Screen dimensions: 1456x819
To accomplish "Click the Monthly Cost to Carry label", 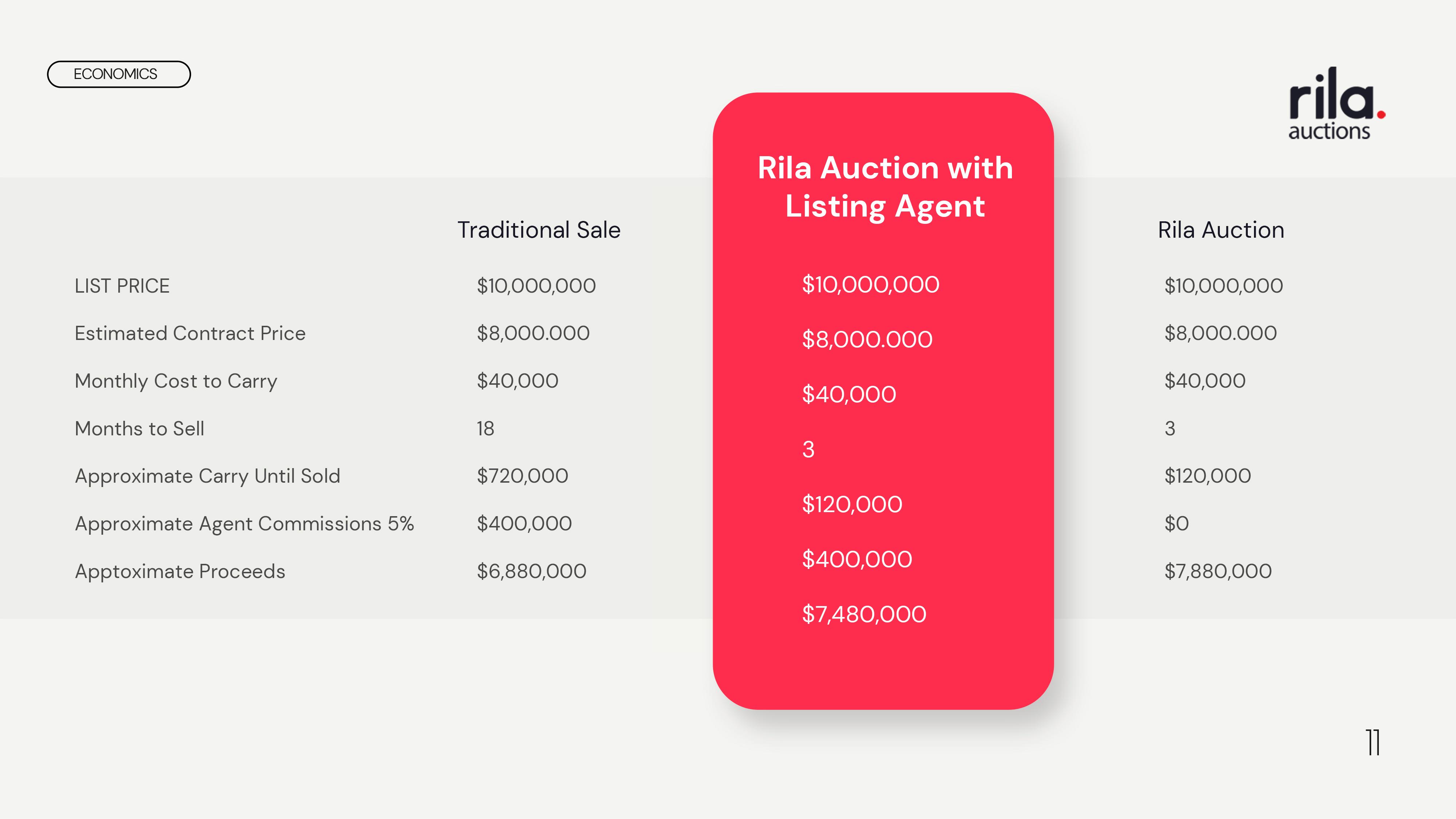I will tap(176, 381).
